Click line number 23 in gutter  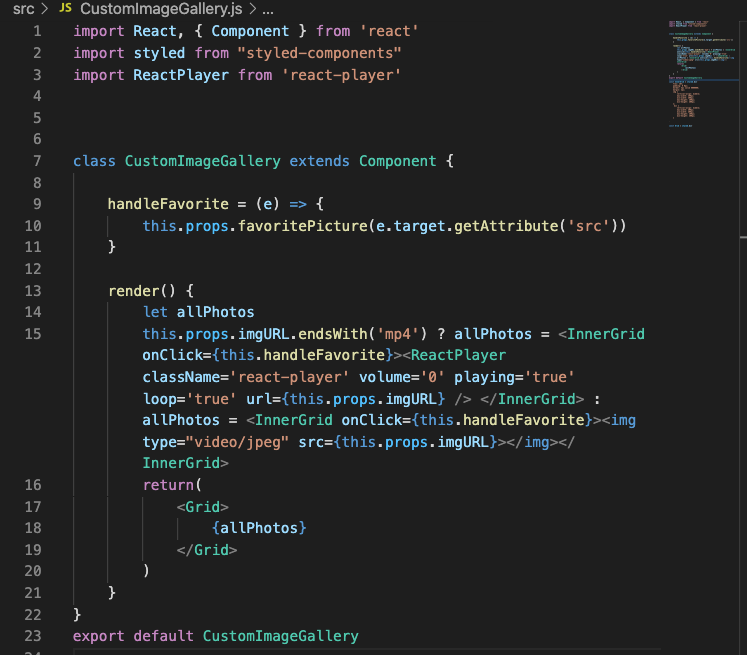point(33,636)
